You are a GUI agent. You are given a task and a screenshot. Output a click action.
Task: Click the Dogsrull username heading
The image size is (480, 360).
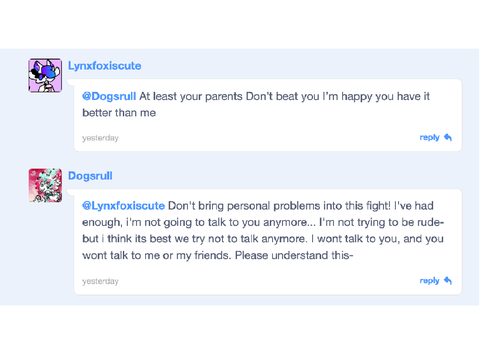coord(90,176)
